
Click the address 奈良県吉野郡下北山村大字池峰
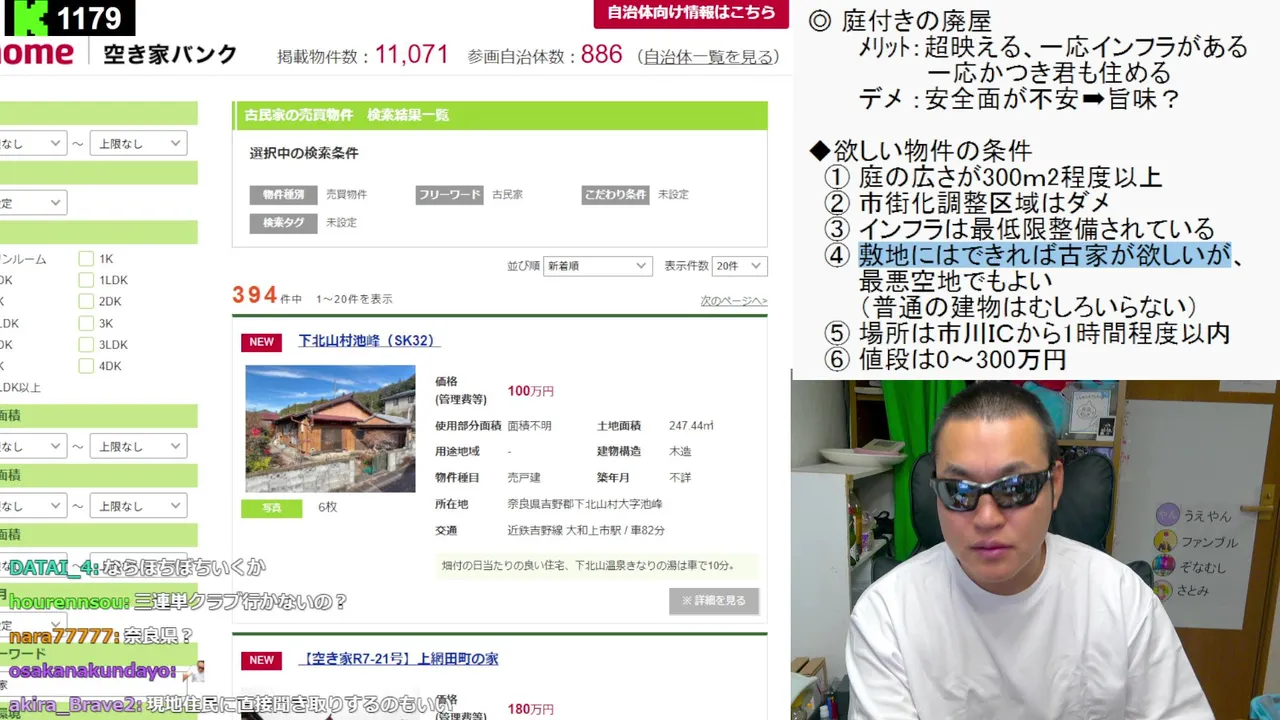coord(584,504)
